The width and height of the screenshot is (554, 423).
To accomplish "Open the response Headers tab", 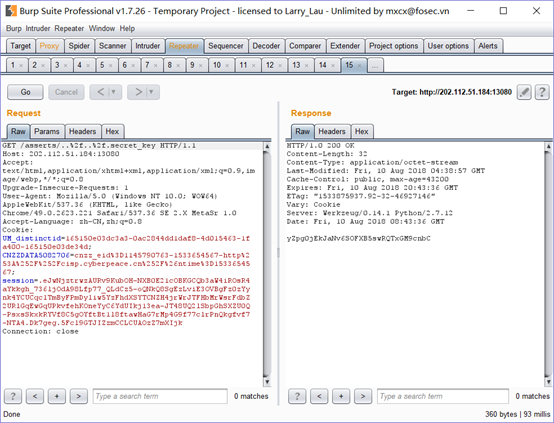I will (x=332, y=131).
